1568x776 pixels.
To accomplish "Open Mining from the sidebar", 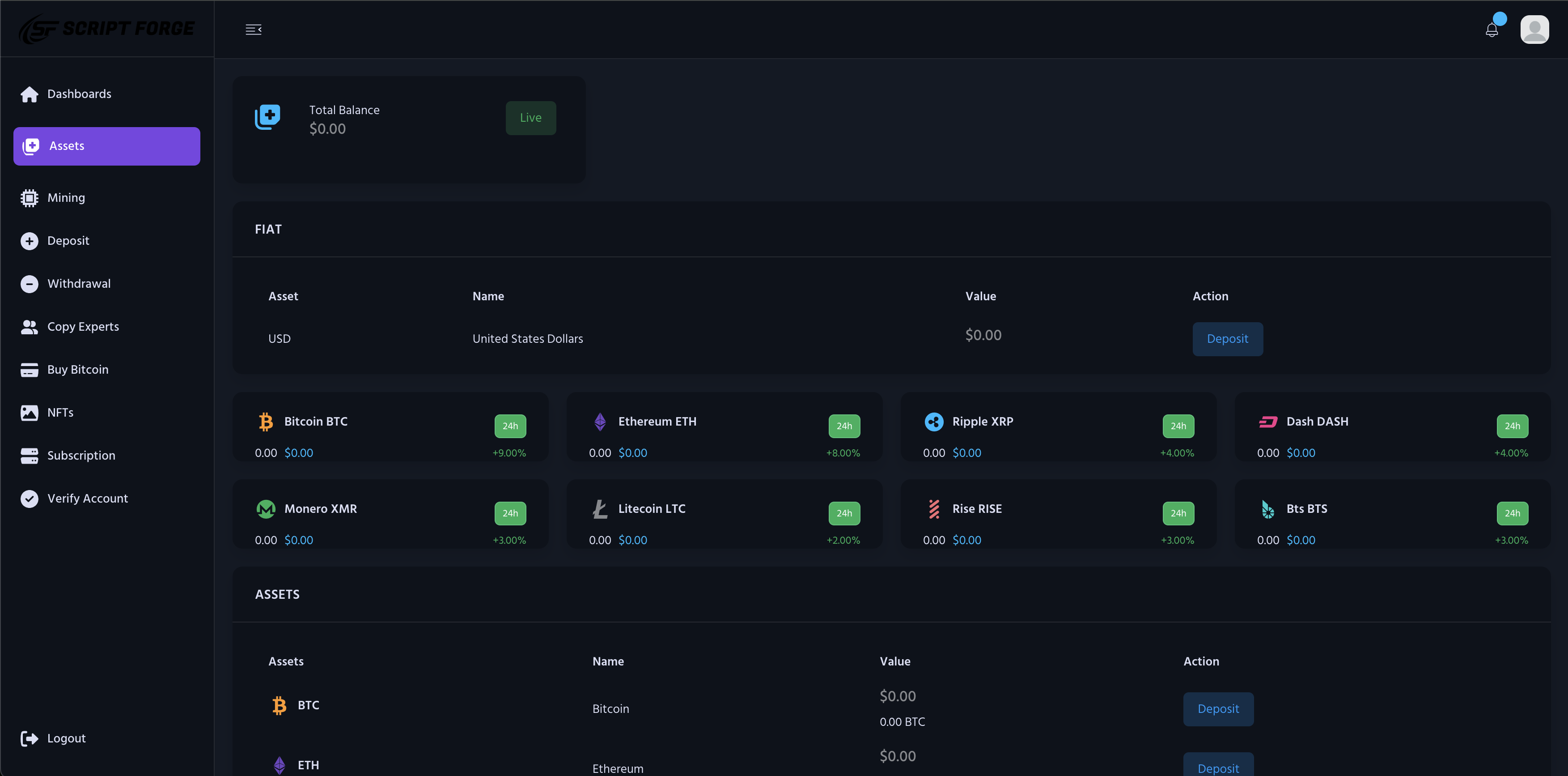I will click(x=66, y=198).
